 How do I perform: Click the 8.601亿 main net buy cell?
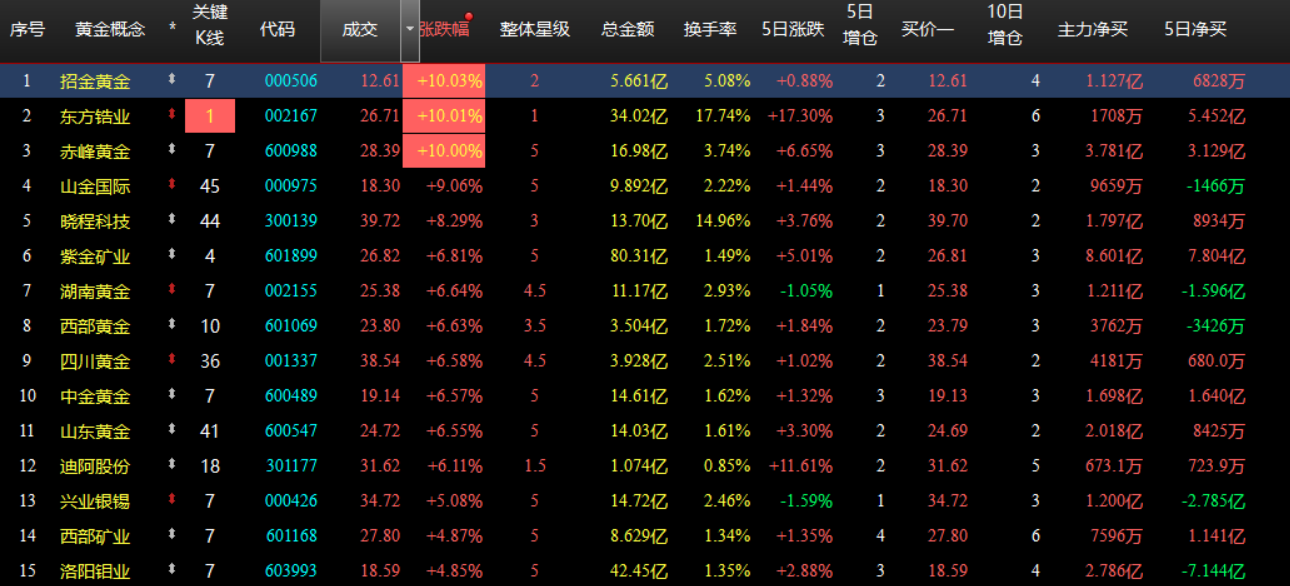point(1114,256)
